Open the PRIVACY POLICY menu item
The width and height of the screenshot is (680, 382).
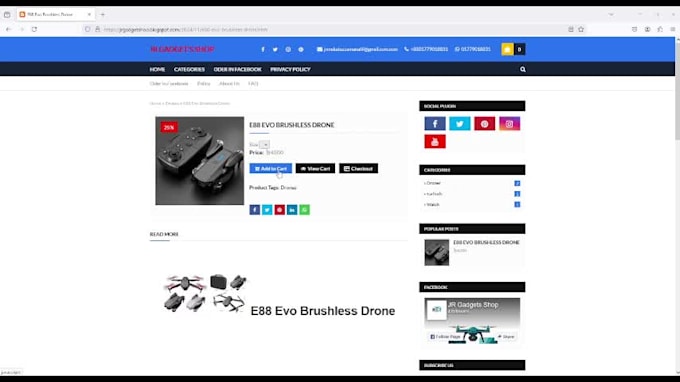click(290, 69)
